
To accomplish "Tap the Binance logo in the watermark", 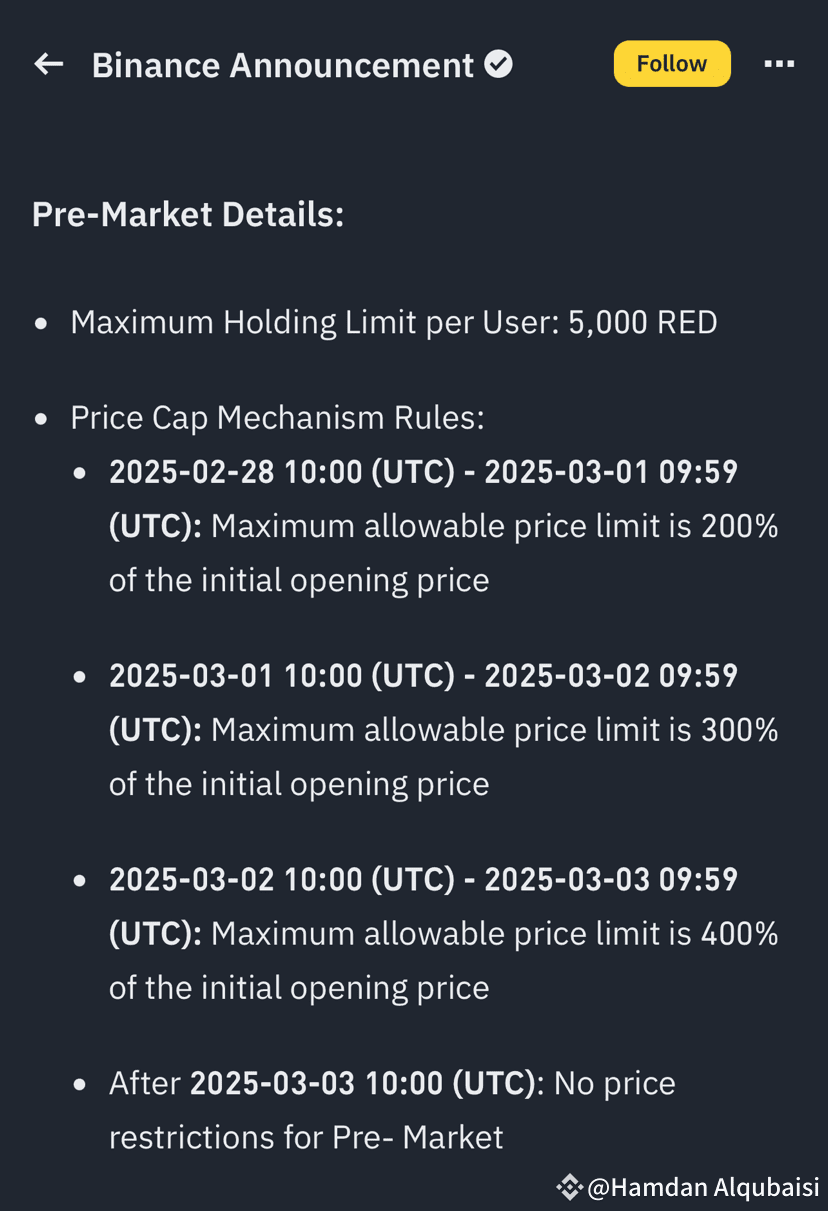I will coord(569,1187).
